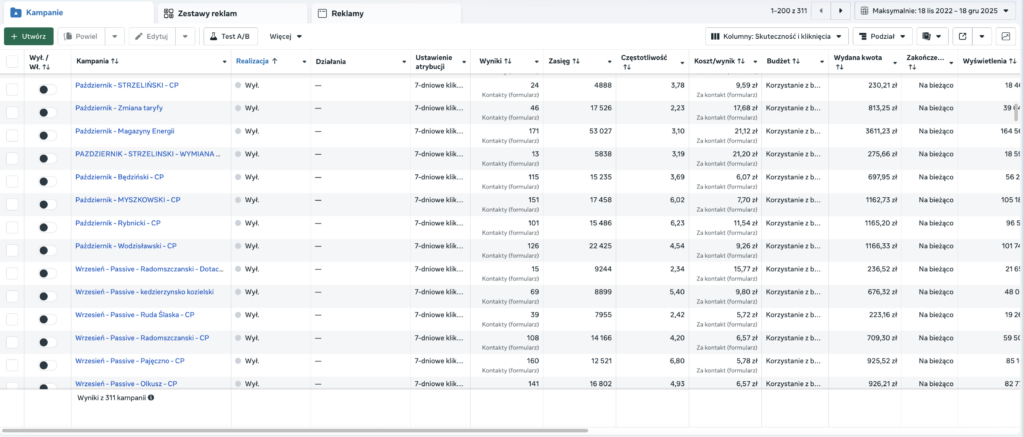Click the horizontal scrollbar at the bottom
The height and width of the screenshot is (437, 1024).
(295, 430)
